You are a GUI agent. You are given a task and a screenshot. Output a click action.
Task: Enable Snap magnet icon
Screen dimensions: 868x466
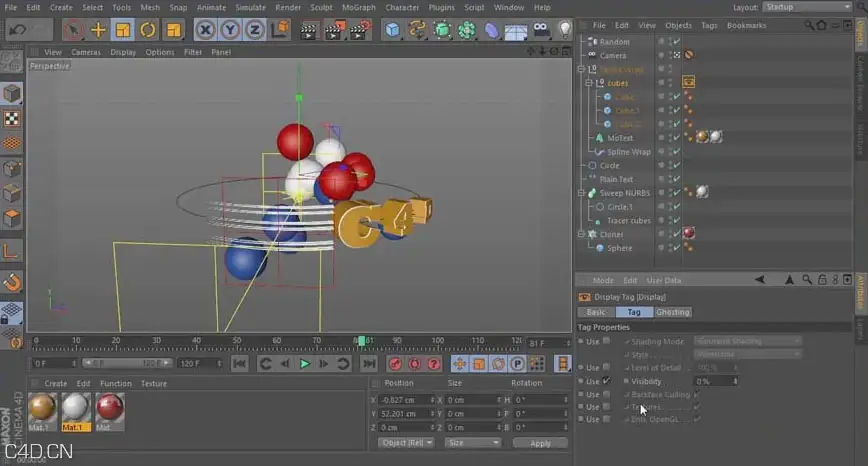pos(12,282)
